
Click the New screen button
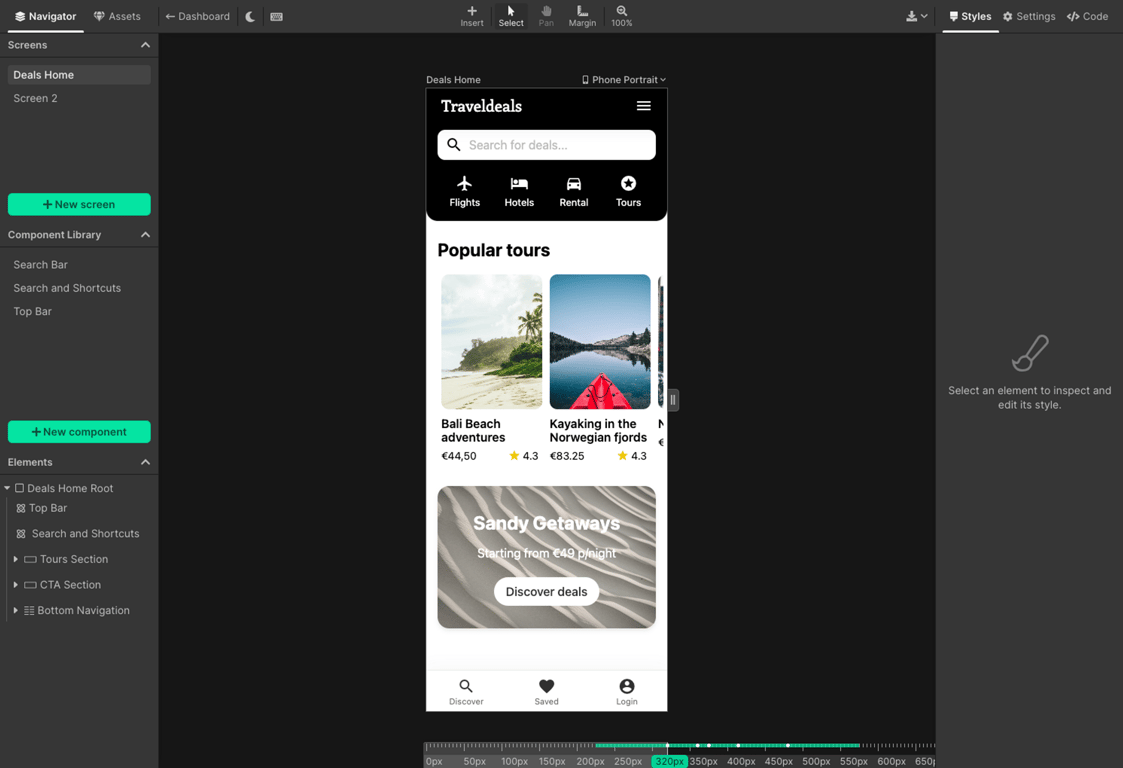(79, 204)
